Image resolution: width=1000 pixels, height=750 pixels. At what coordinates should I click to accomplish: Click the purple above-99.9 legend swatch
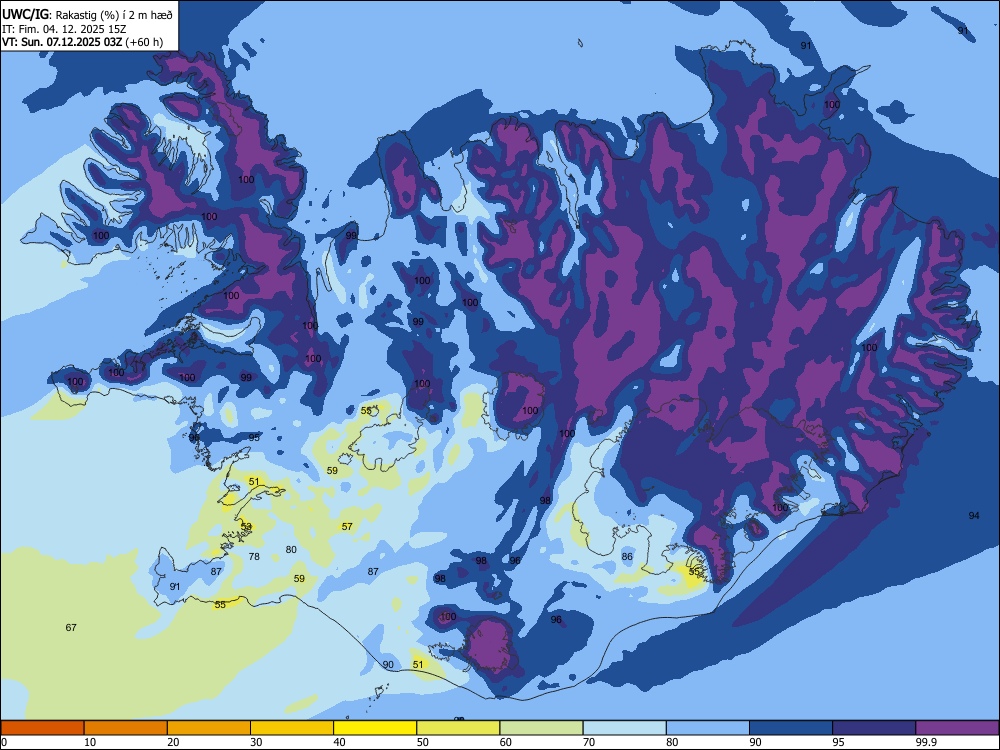[957, 728]
